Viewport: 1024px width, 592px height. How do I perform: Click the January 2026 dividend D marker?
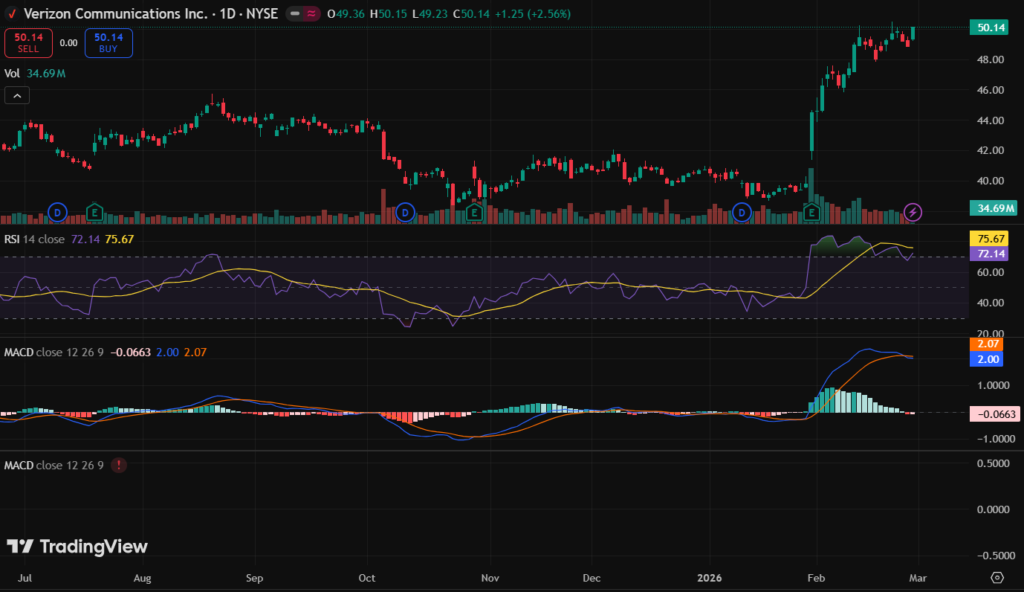(x=742, y=212)
